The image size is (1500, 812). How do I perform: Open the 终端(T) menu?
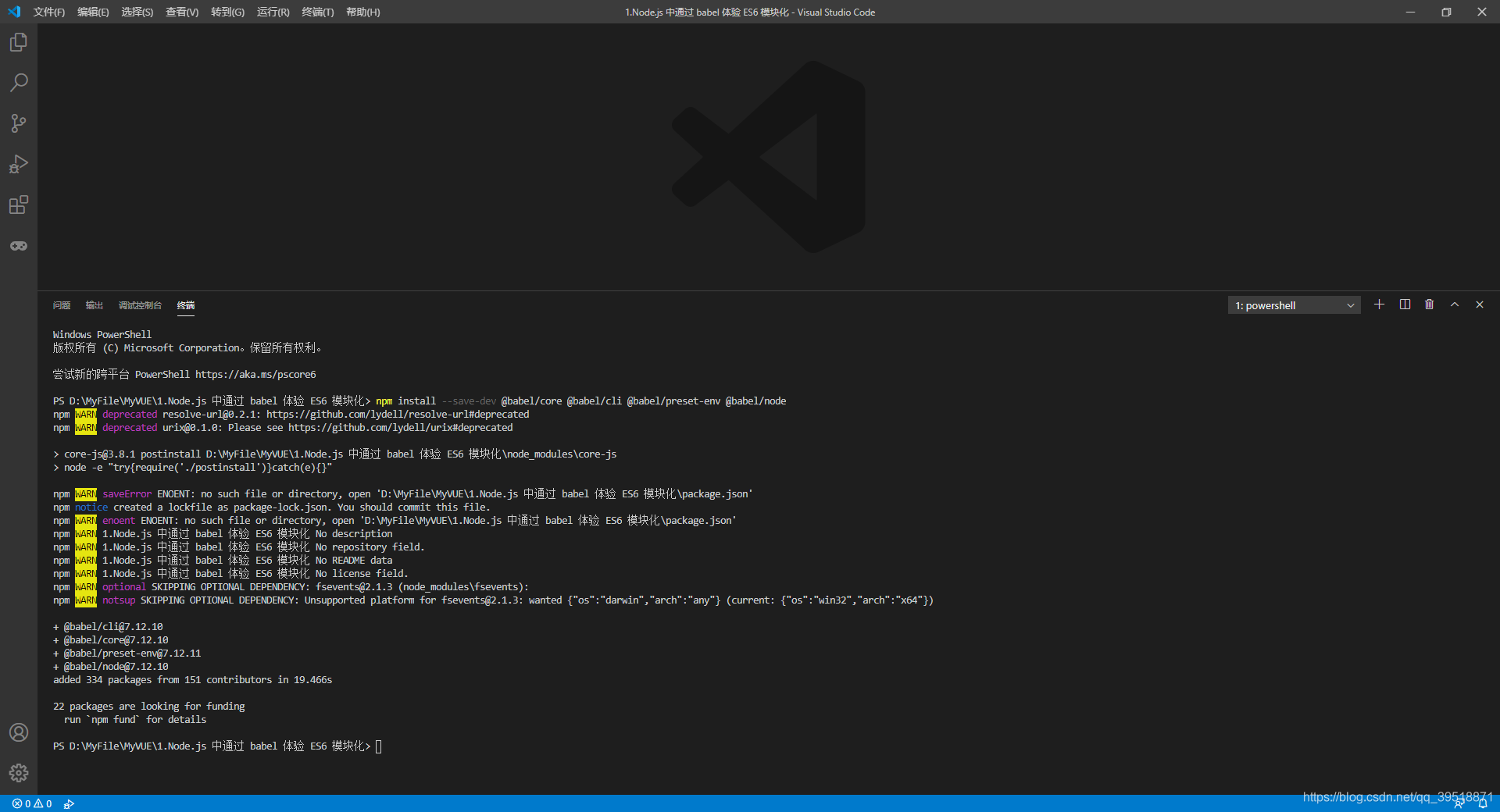click(x=318, y=12)
